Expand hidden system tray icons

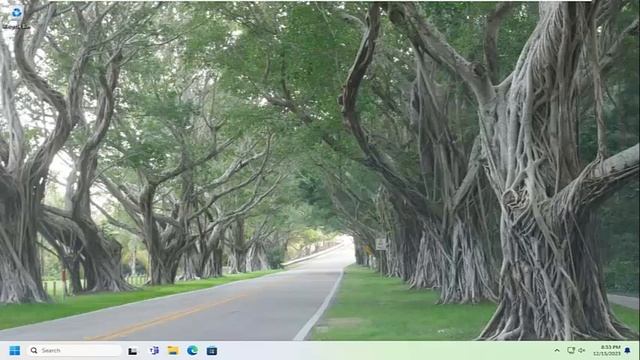pos(557,351)
